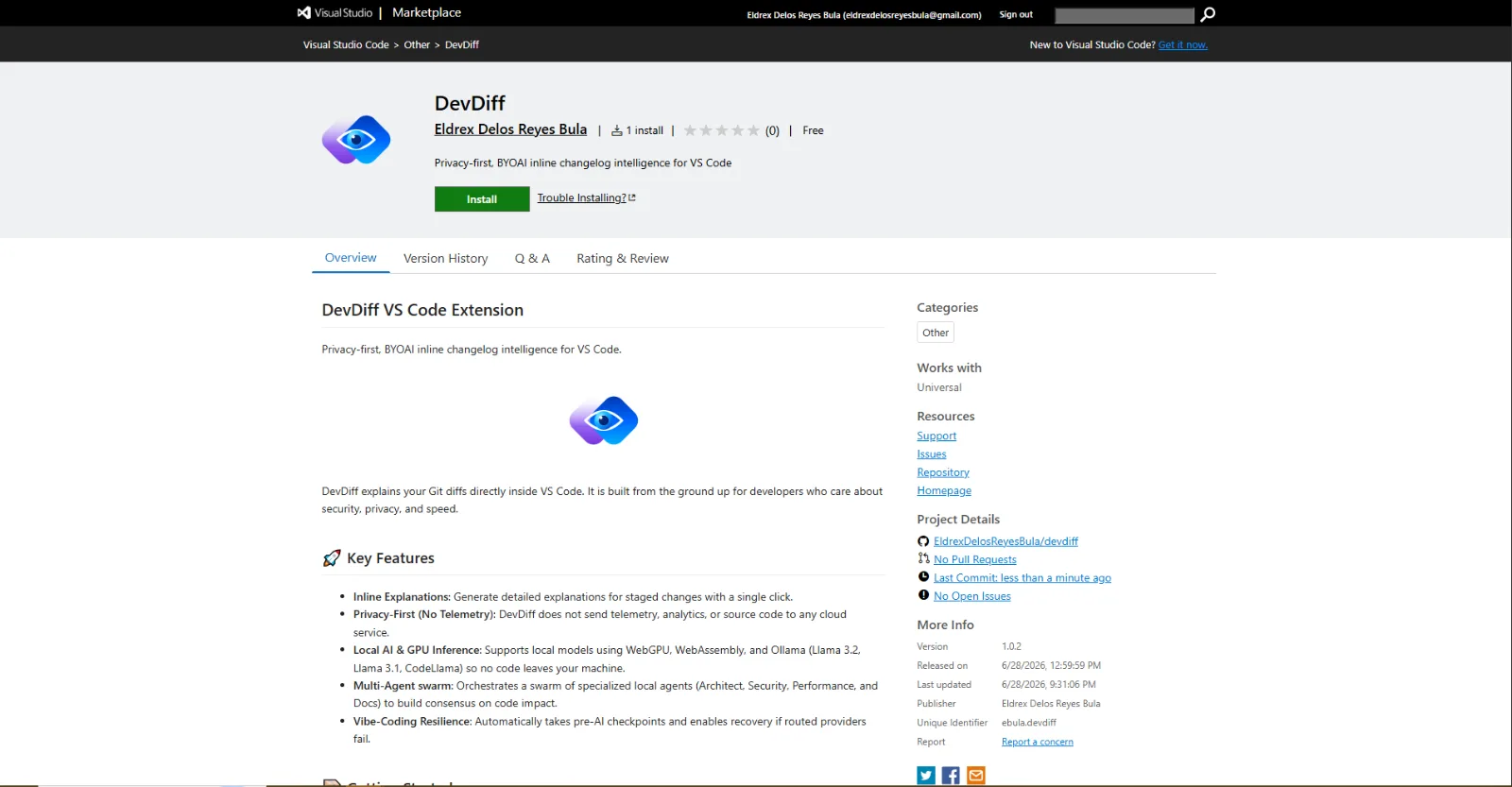Image resolution: width=1512 pixels, height=787 pixels.
Task: Click the signed-in user name text
Action: tap(864, 15)
